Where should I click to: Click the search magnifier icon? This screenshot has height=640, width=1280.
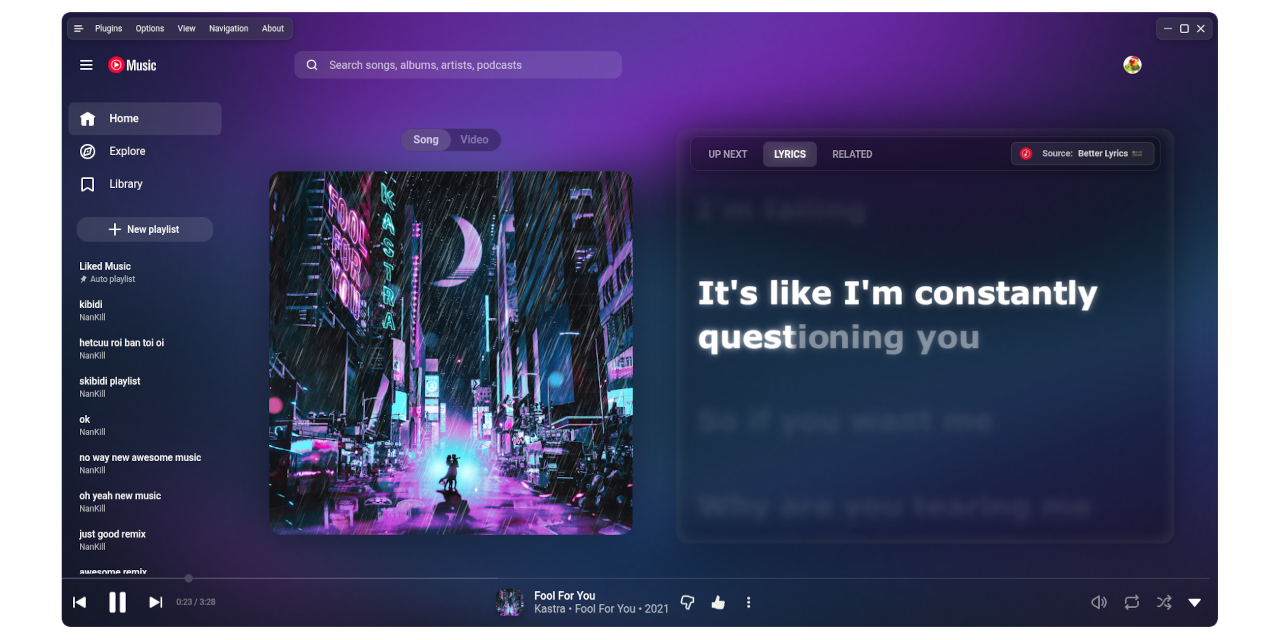tap(312, 65)
